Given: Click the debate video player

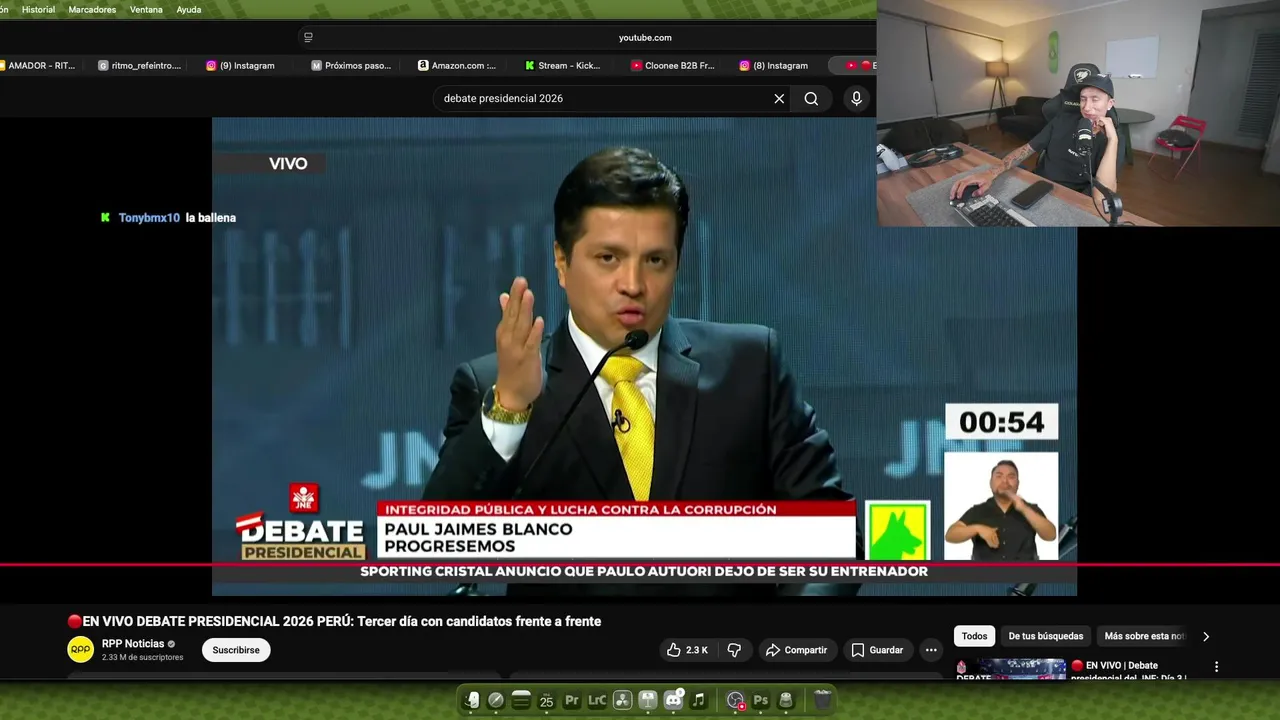Looking at the screenshot, I should point(644,356).
